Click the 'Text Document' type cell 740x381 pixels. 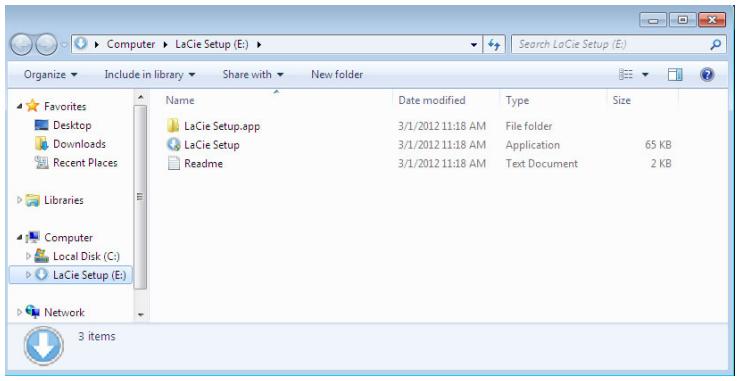point(541,163)
